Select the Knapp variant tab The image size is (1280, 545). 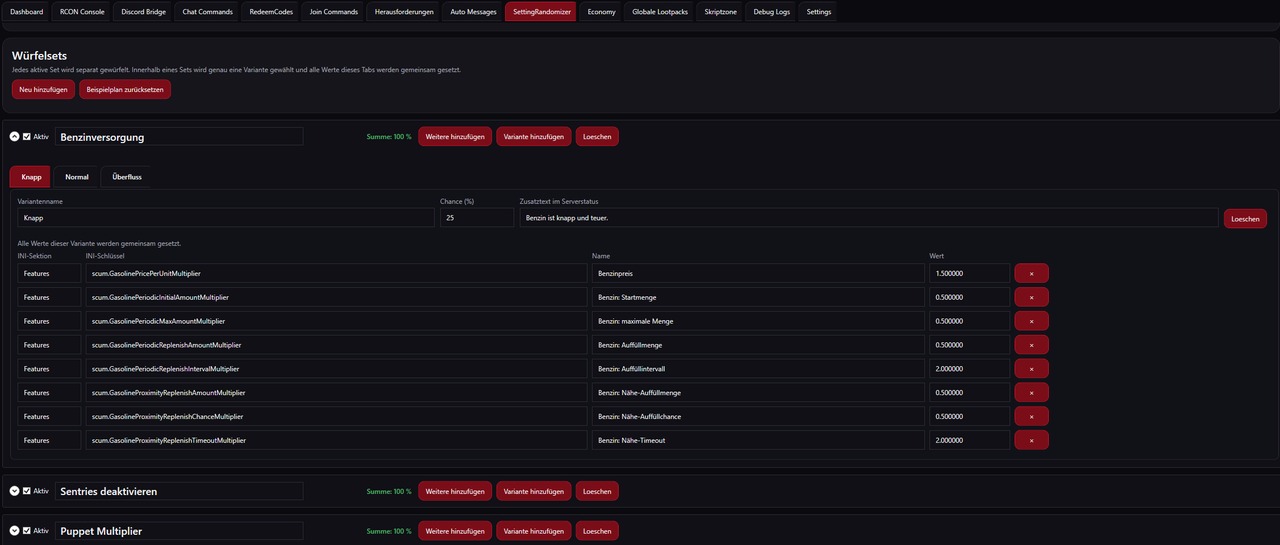[31, 177]
